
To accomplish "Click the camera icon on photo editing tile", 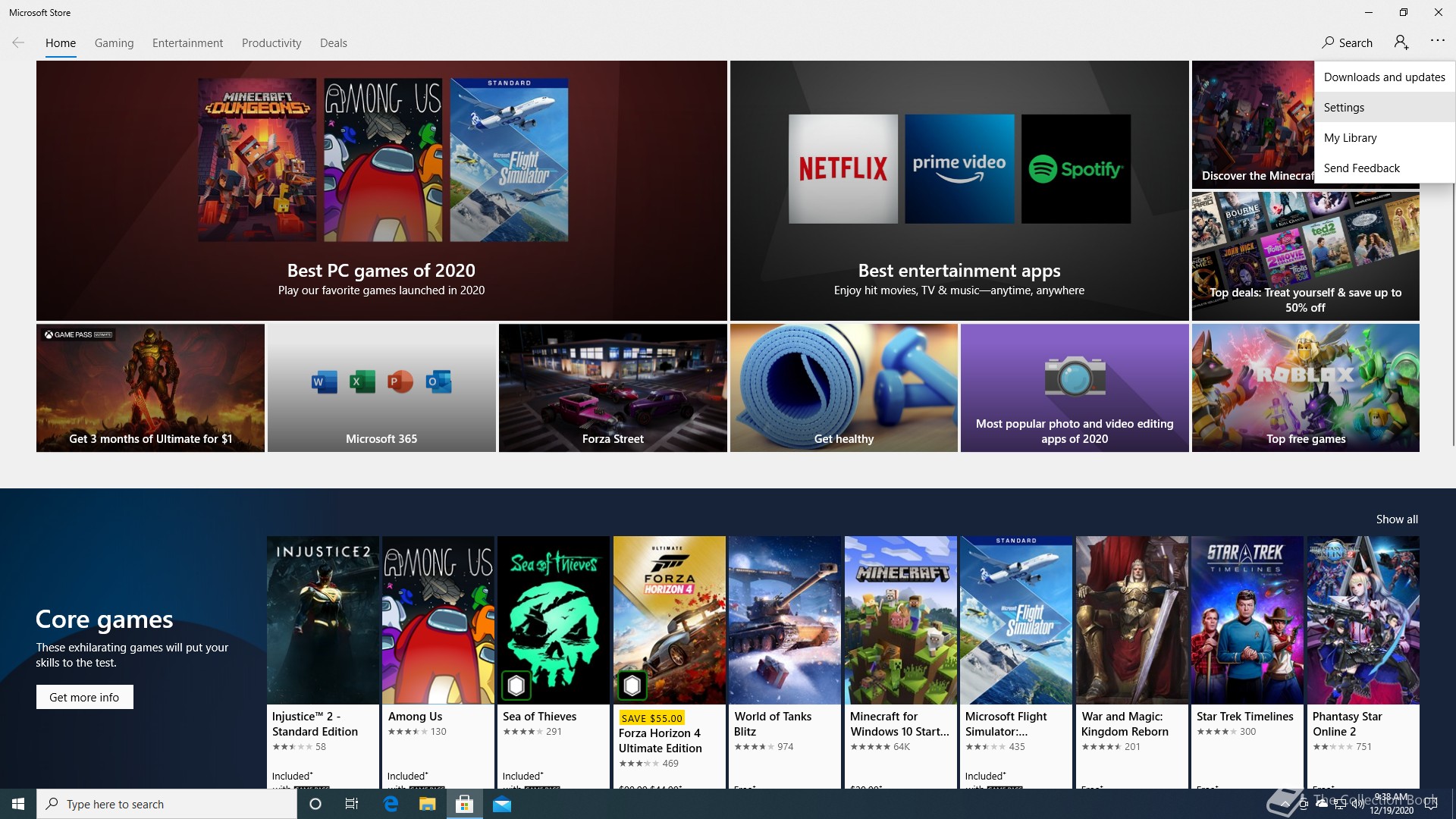I will (x=1075, y=376).
